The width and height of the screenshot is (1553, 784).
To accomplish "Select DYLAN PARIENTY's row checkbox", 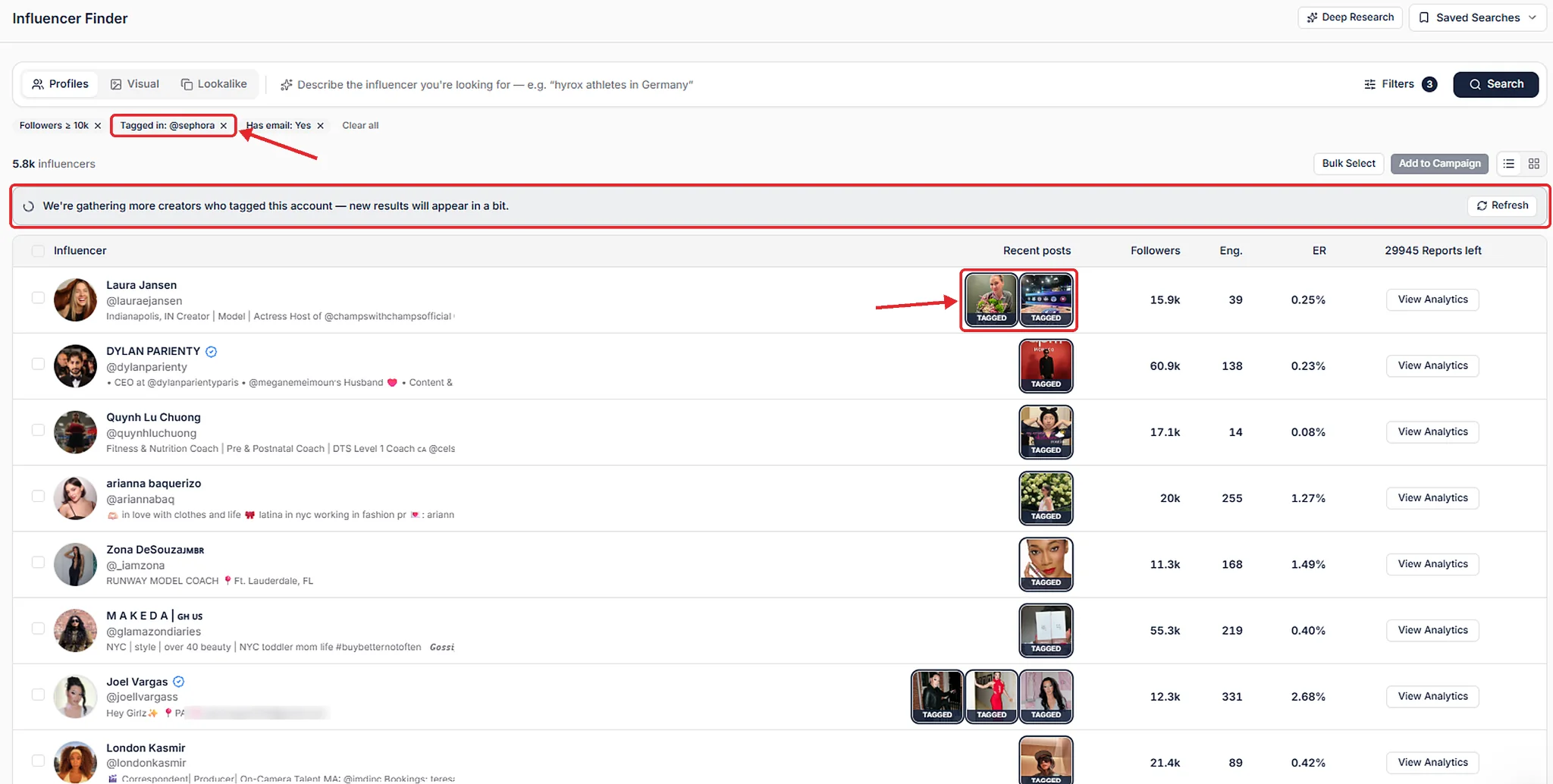I will (x=38, y=364).
